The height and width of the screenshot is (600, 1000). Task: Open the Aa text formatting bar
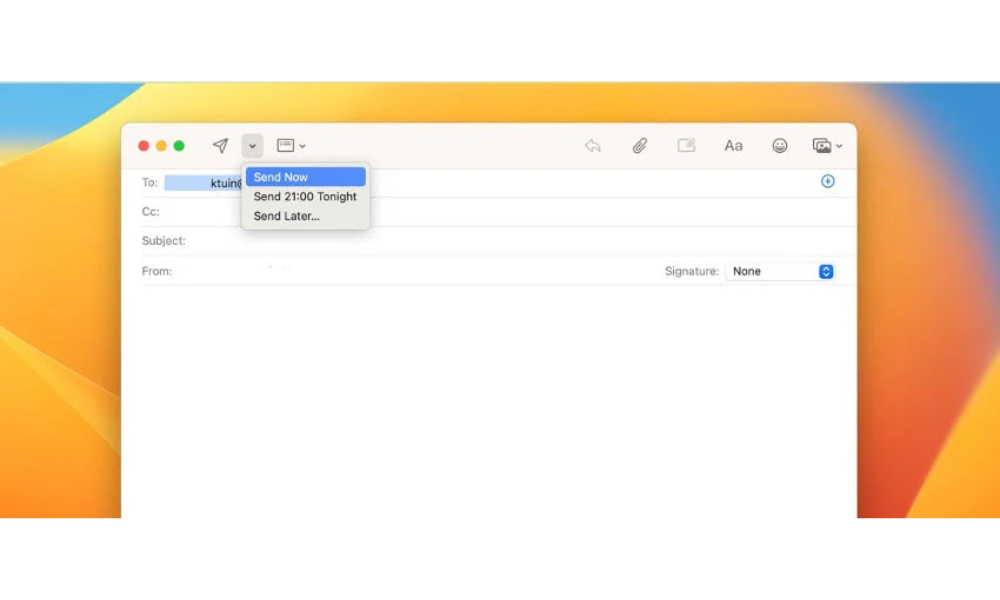733,146
